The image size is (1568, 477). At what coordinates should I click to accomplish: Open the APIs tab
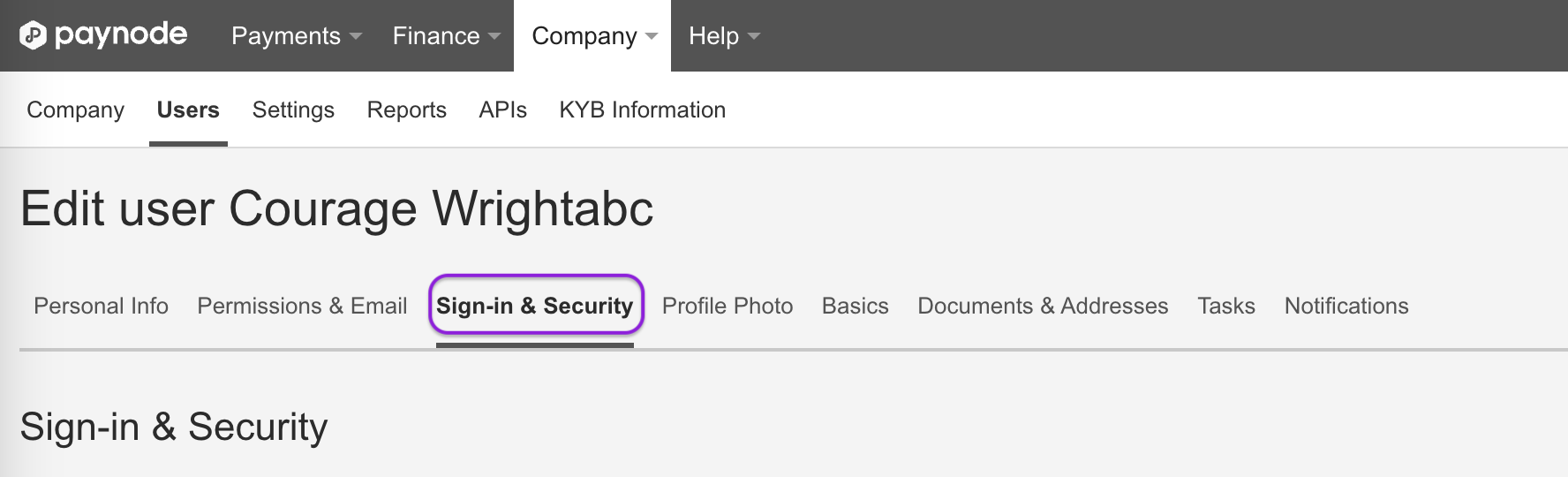point(502,110)
